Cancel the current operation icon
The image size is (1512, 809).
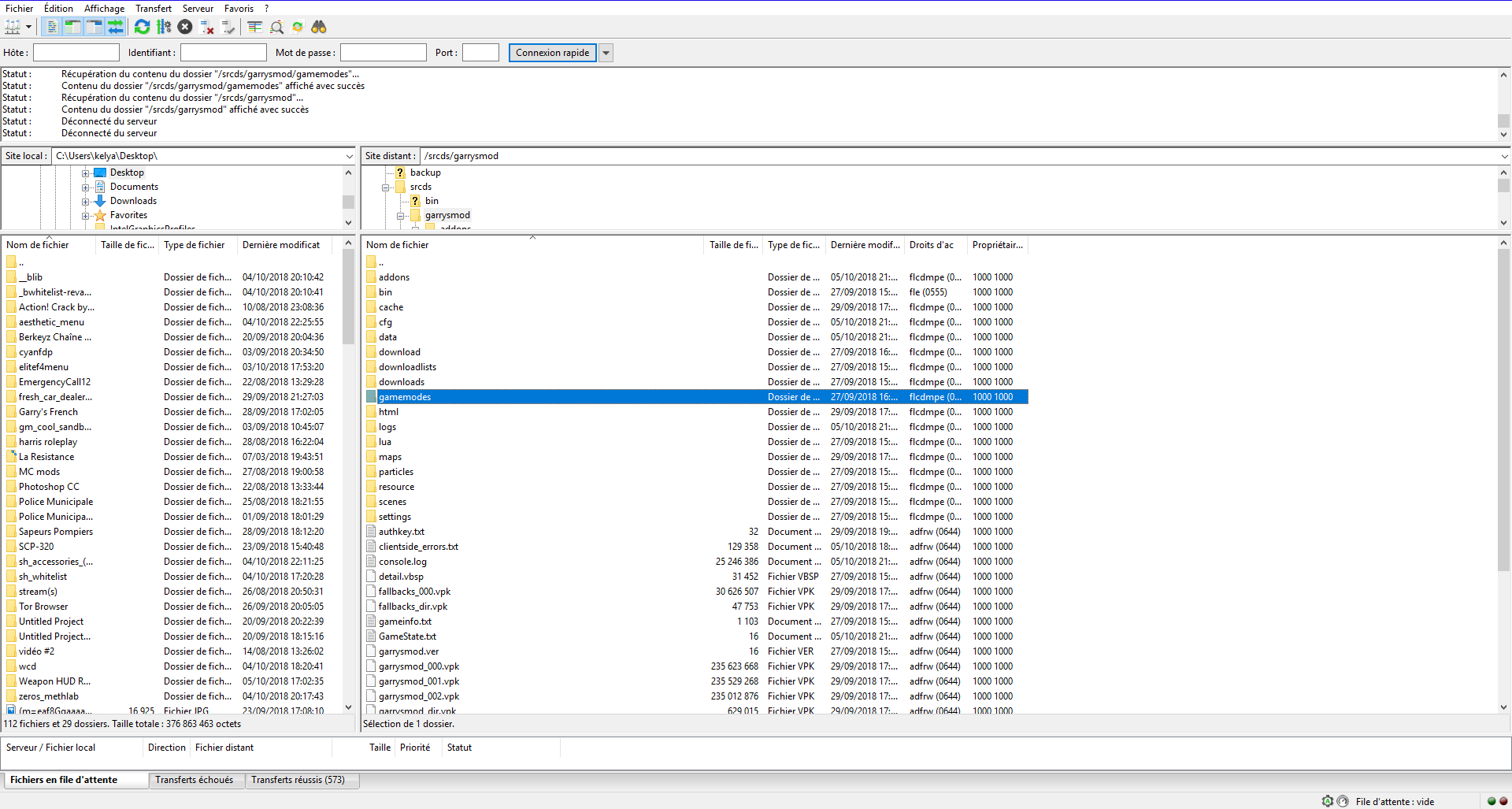point(185,27)
